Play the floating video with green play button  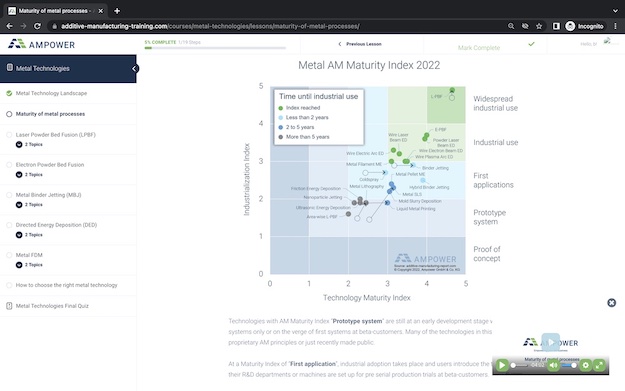502,365
